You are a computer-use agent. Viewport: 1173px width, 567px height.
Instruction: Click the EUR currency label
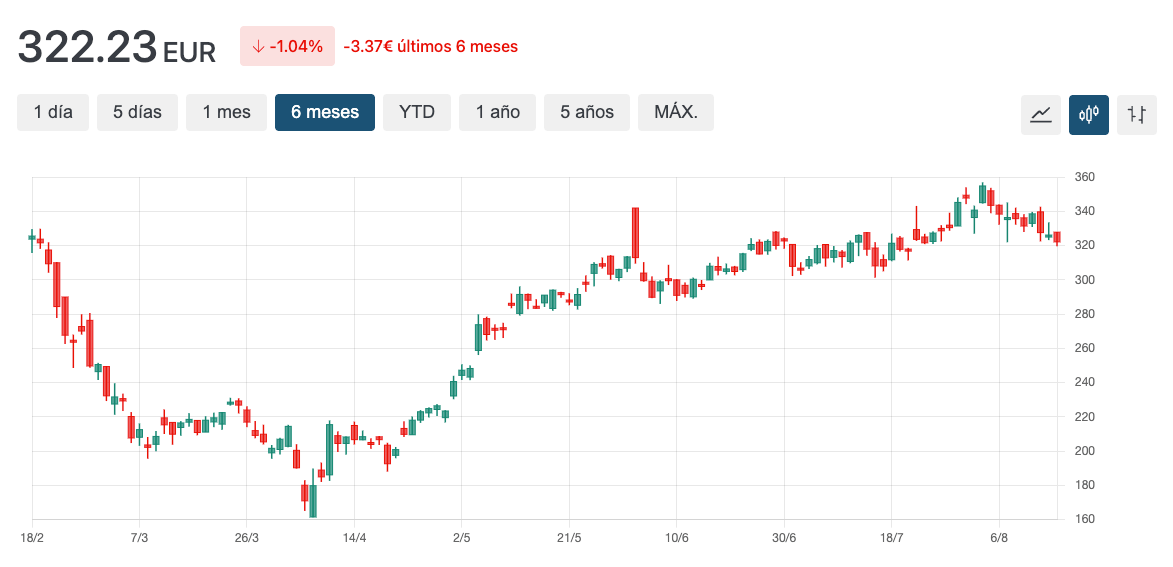click(x=189, y=52)
